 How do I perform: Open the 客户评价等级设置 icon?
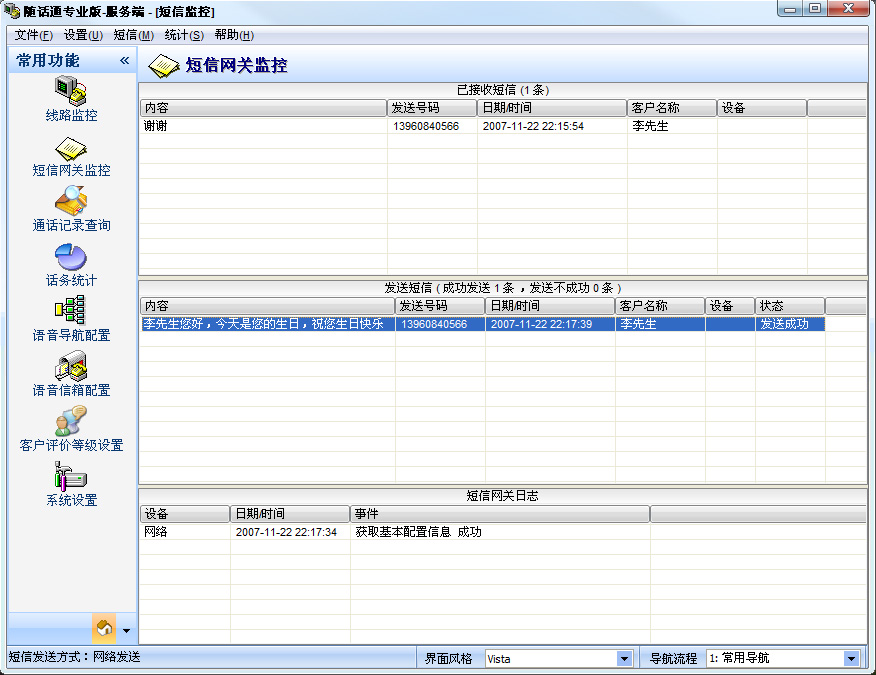click(71, 421)
